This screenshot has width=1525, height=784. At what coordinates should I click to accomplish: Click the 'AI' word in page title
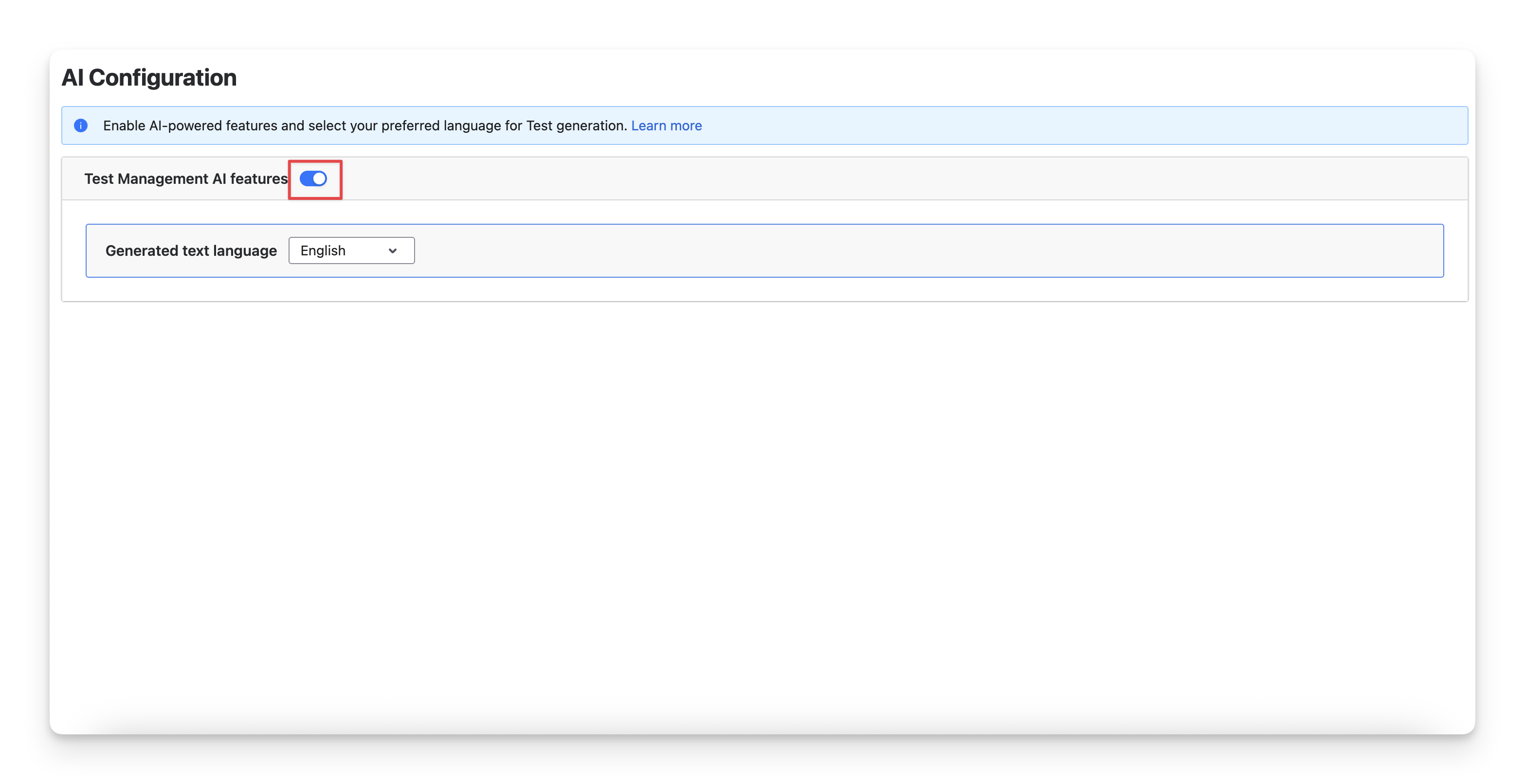click(x=72, y=77)
